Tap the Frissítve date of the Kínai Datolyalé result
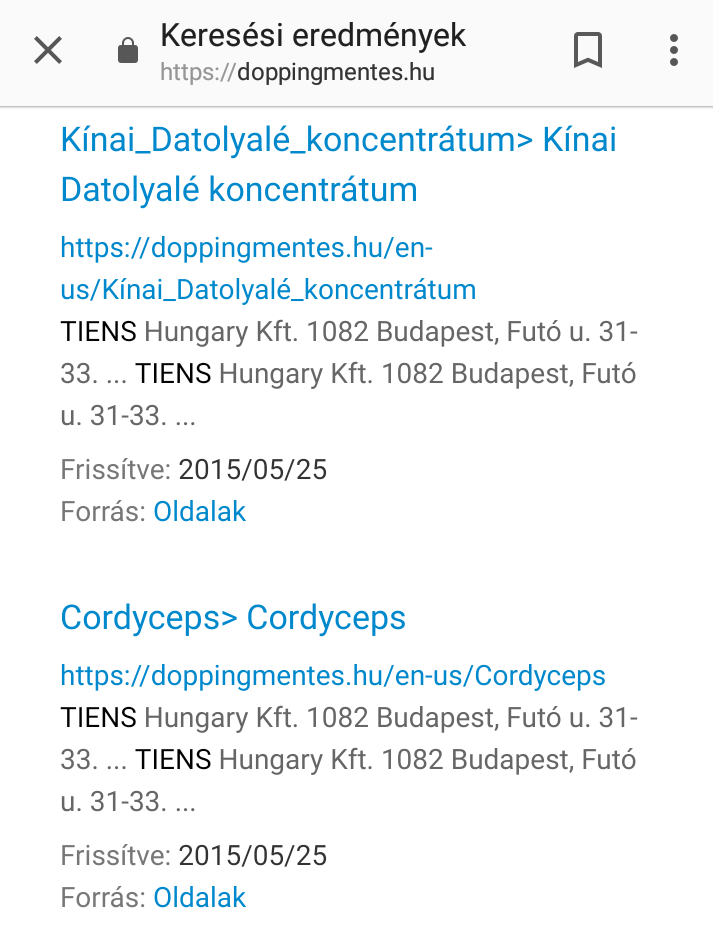Image resolution: width=713 pixels, height=948 pixels. pos(253,470)
